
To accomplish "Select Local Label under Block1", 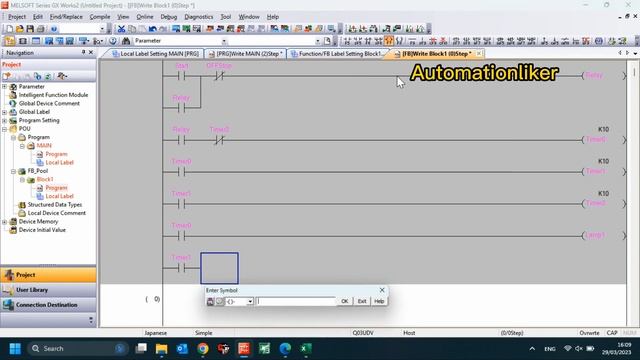I will click(x=59, y=196).
